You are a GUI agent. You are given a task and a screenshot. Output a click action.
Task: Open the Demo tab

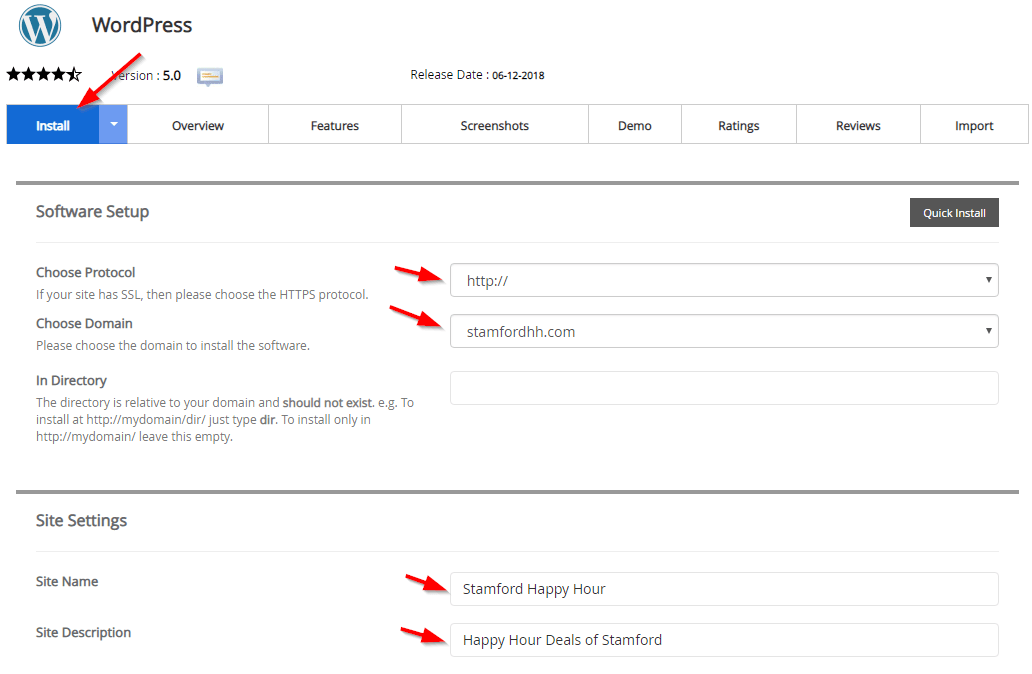634,125
